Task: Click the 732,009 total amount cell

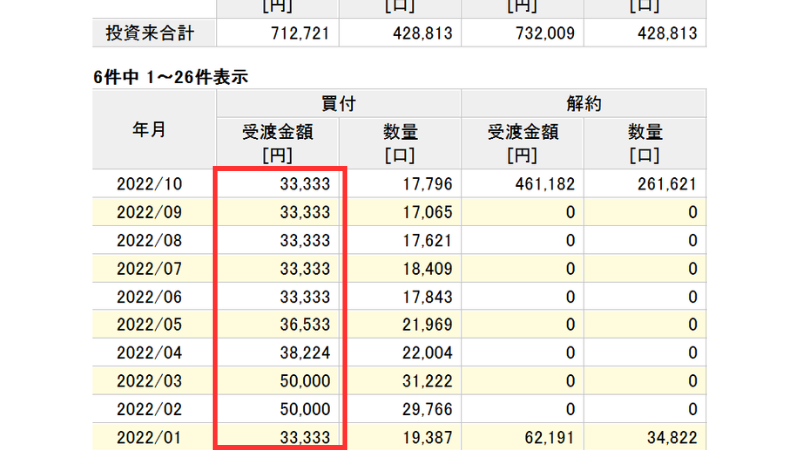Action: click(x=542, y=33)
